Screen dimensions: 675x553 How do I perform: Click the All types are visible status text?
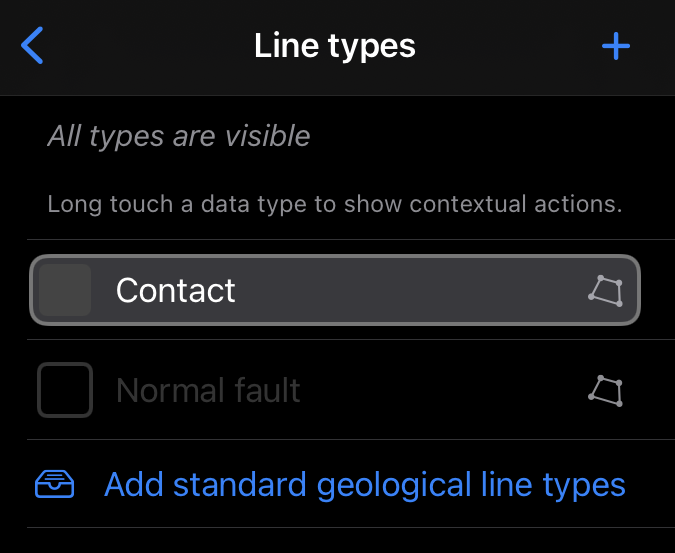(179, 136)
